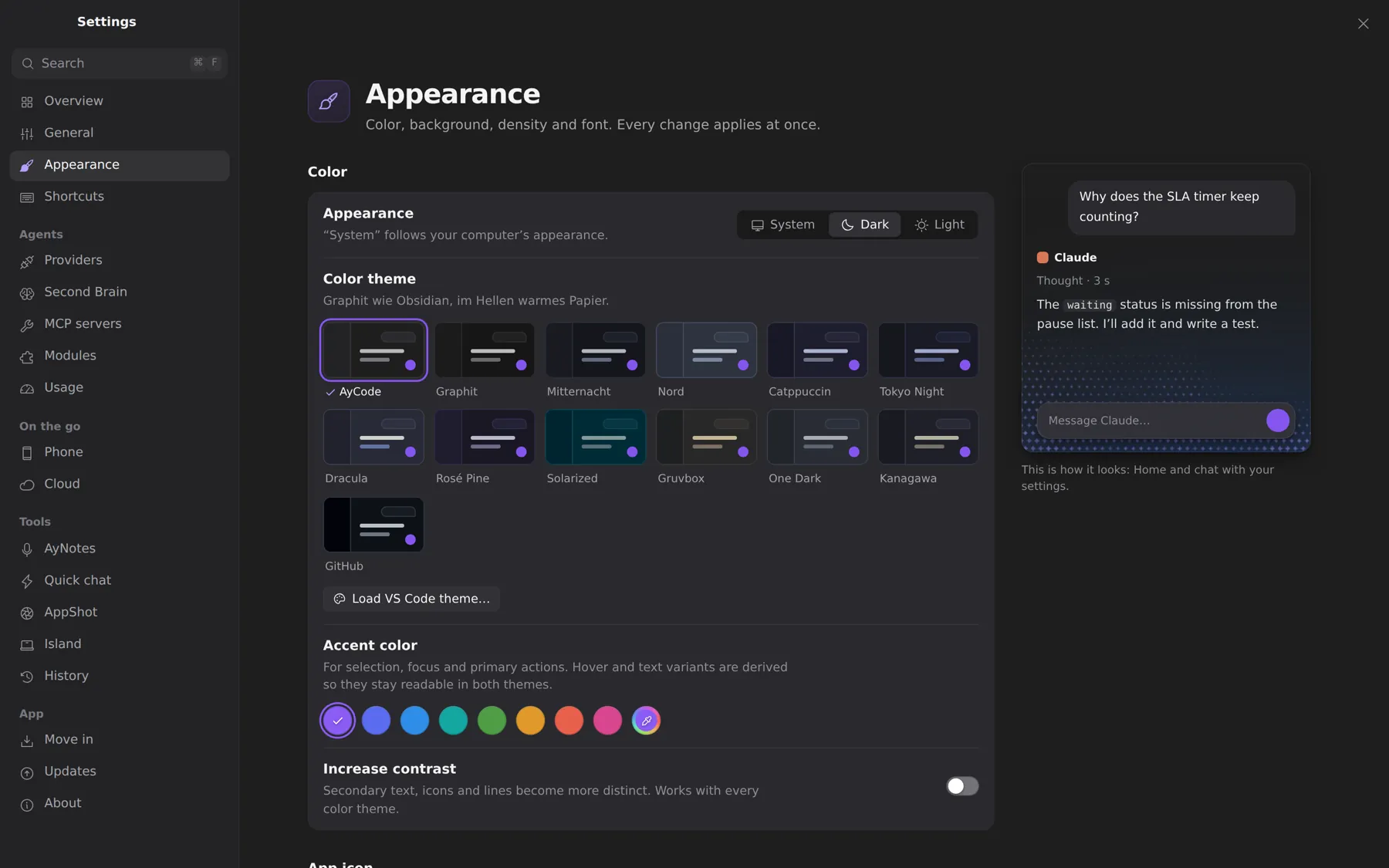Select the Gruvbox theme thumbnail

706,437
